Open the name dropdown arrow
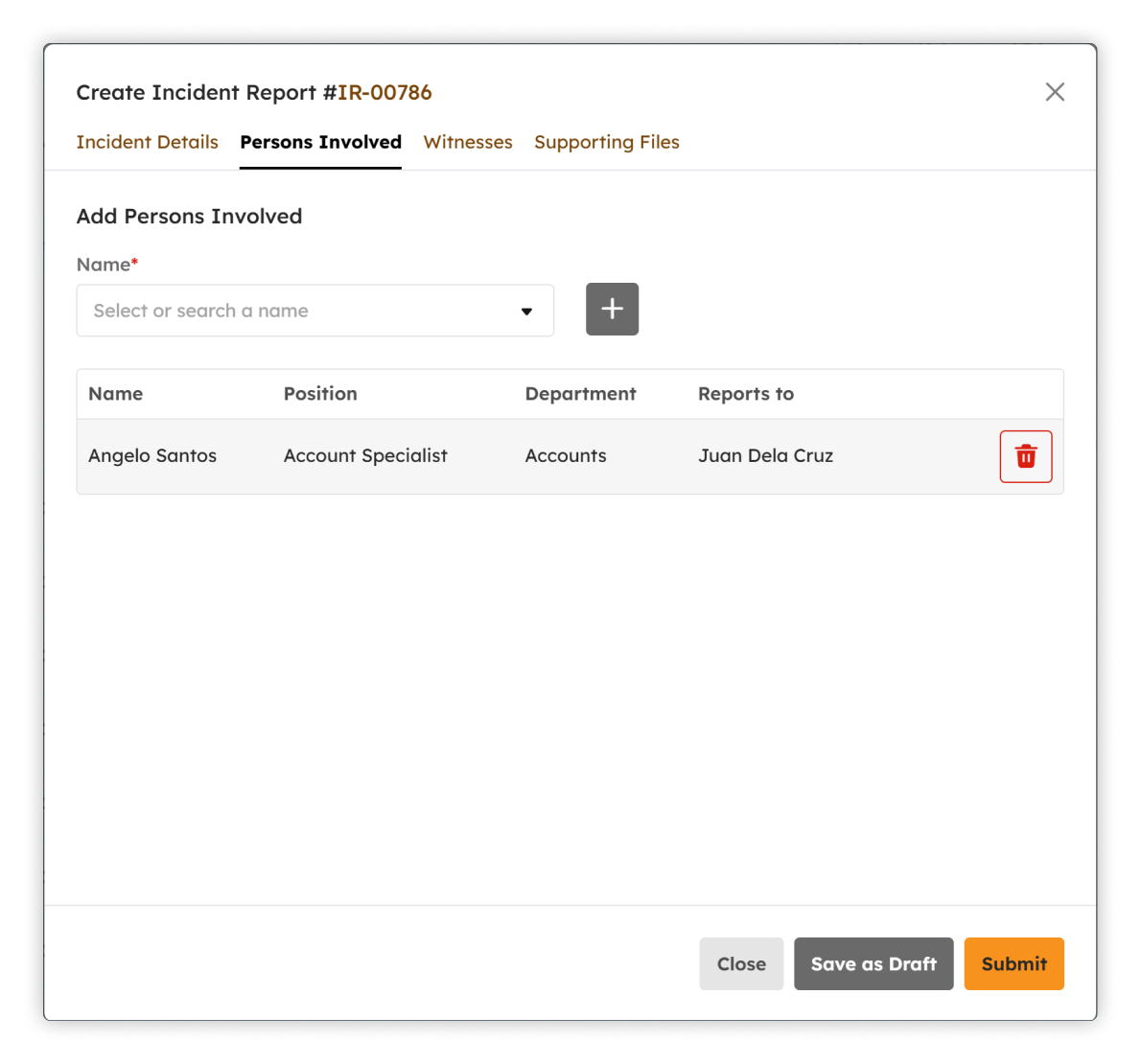Screen dimensions: 1141x1064 pyautogui.click(x=526, y=312)
